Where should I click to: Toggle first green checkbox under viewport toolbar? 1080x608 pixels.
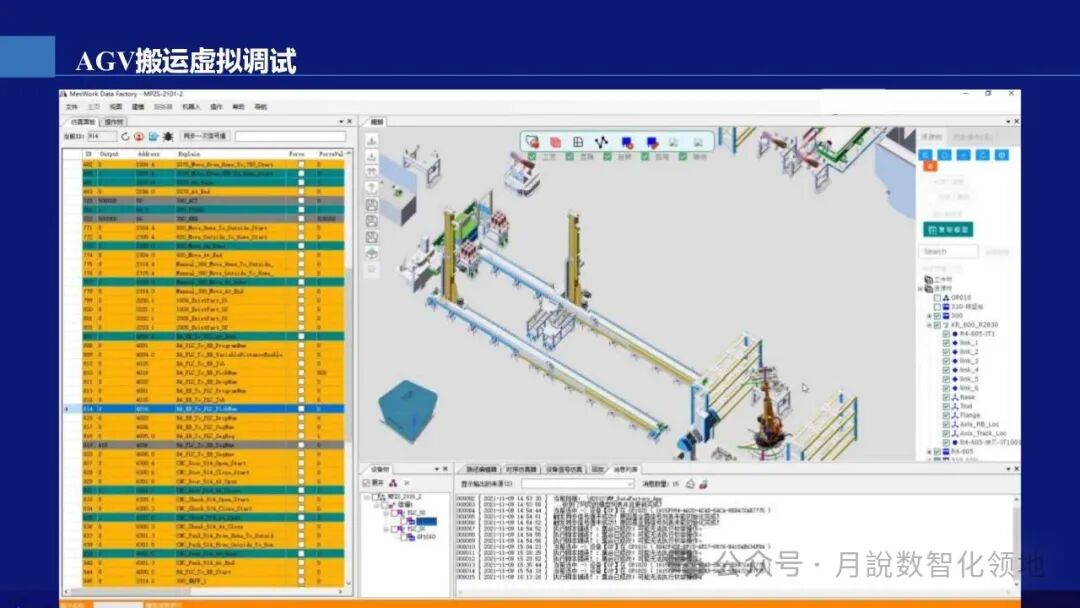pos(532,157)
